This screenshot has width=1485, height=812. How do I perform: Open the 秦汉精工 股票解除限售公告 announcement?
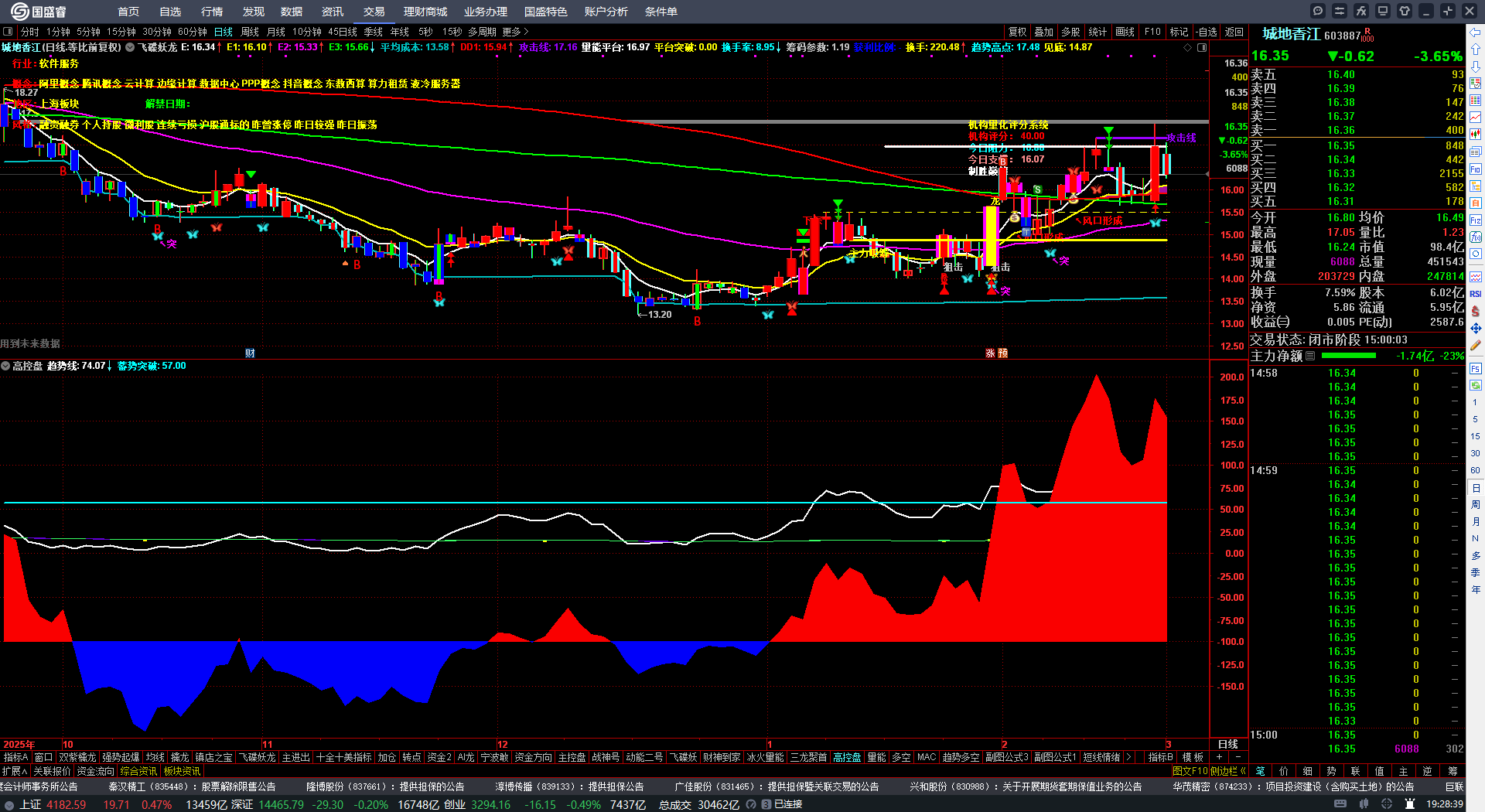pyautogui.click(x=192, y=786)
